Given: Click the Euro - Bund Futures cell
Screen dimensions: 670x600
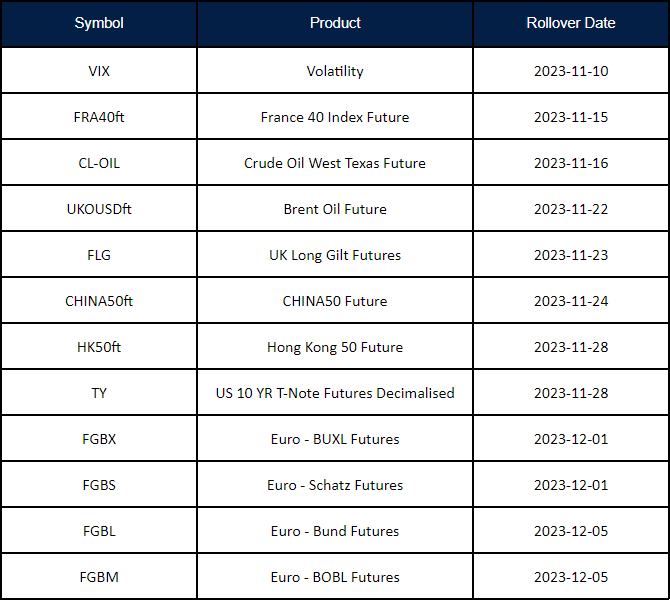Looking at the screenshot, I should click(335, 531).
